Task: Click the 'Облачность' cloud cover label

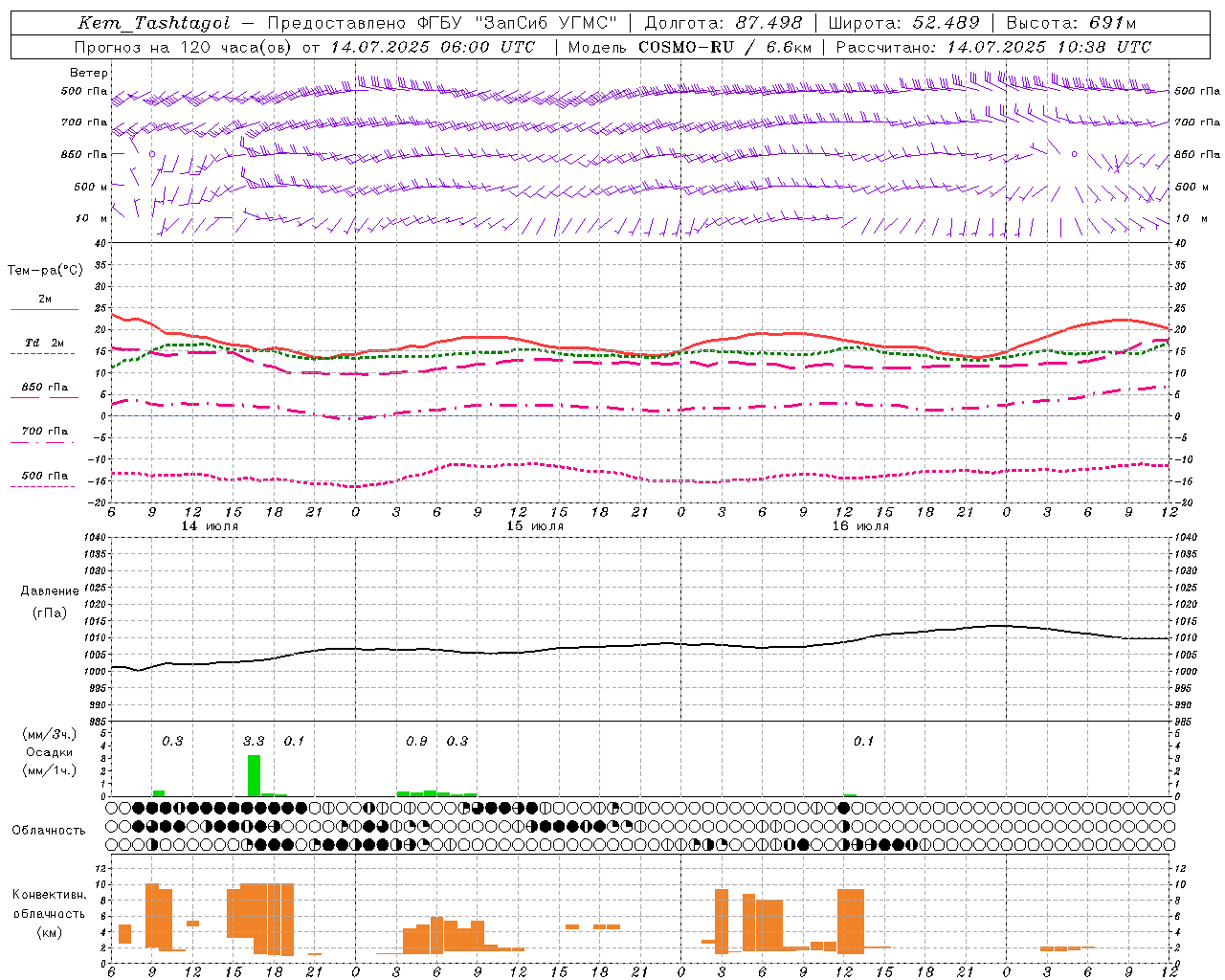Action: 49,830
